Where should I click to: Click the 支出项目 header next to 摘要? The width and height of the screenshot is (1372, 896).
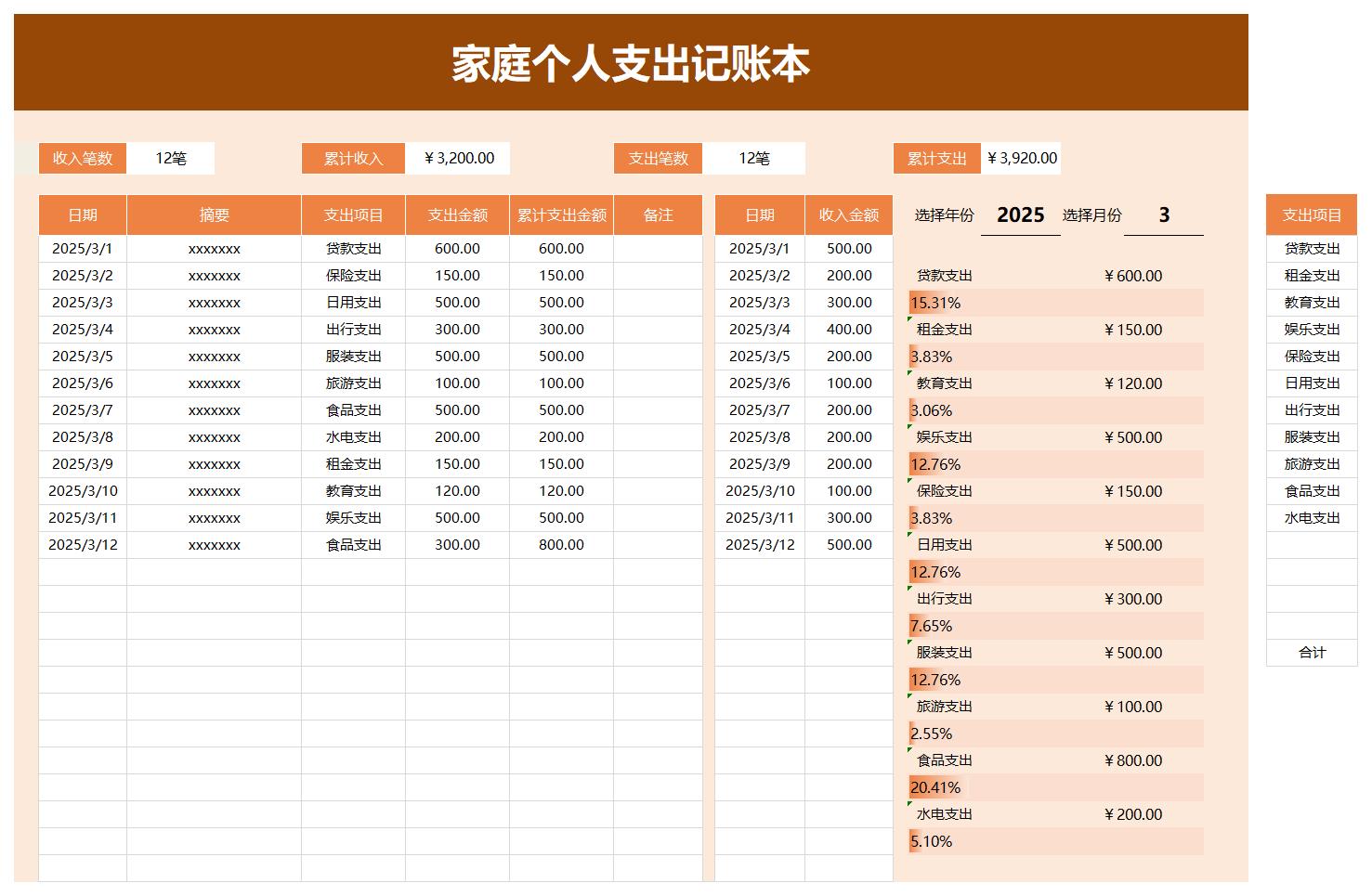pyautogui.click(x=354, y=214)
